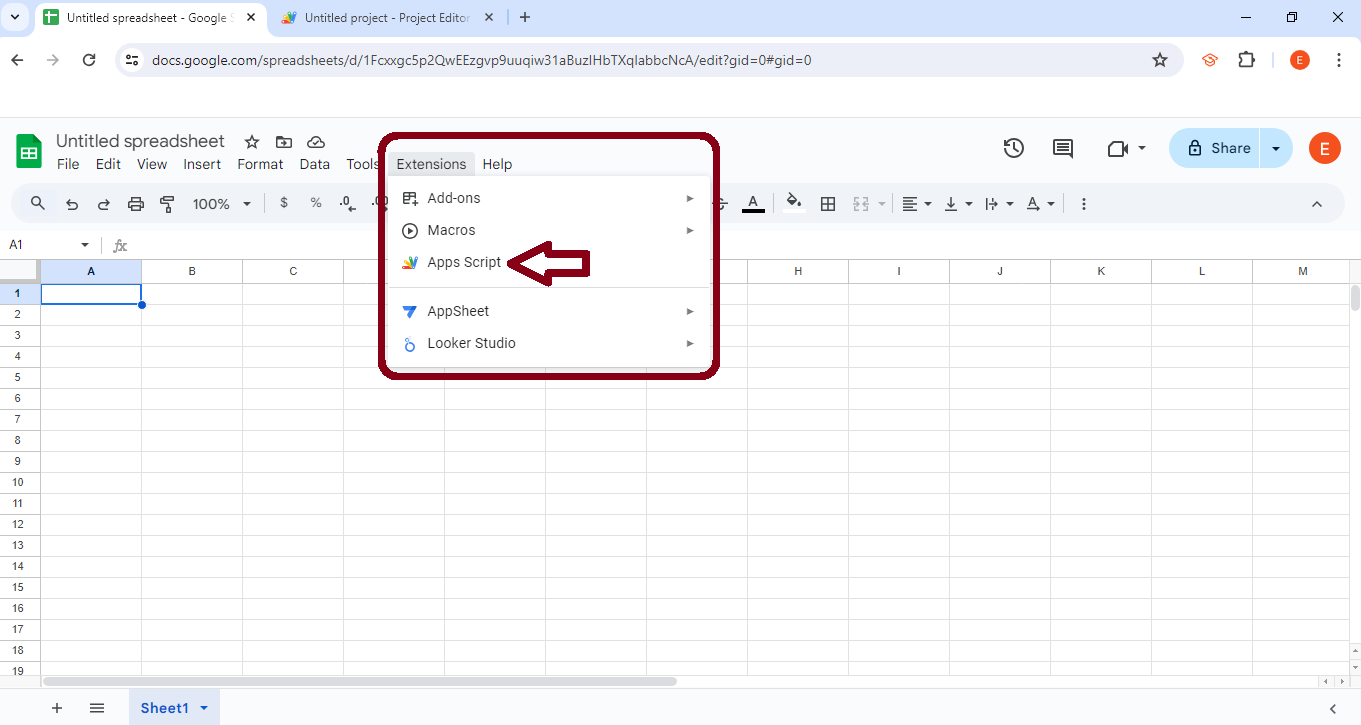Image resolution: width=1361 pixels, height=725 pixels.
Task: Start a new video call
Action: (1118, 147)
